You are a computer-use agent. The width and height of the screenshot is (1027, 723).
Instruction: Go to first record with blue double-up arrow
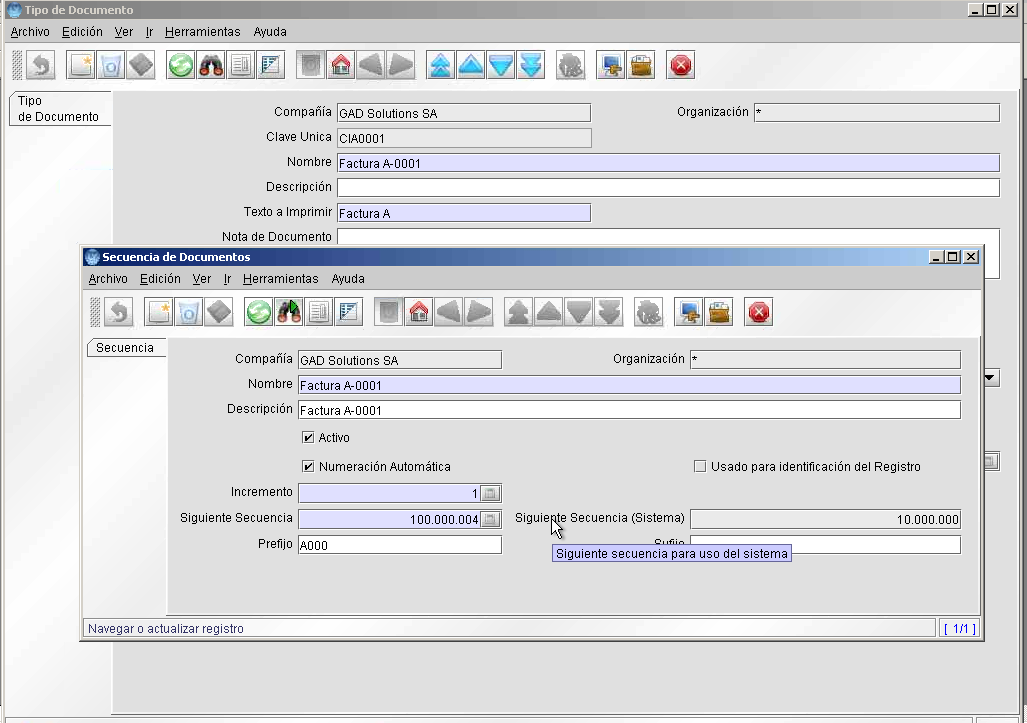441,65
